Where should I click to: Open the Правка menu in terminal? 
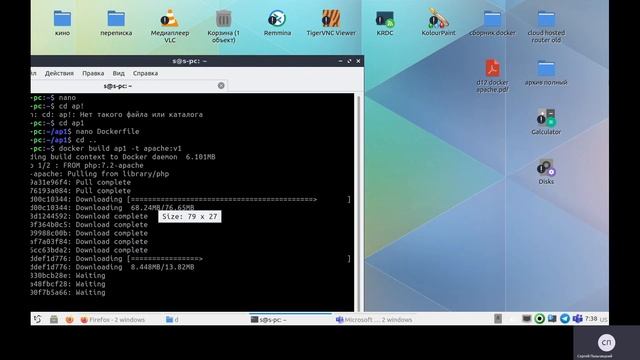(93, 73)
